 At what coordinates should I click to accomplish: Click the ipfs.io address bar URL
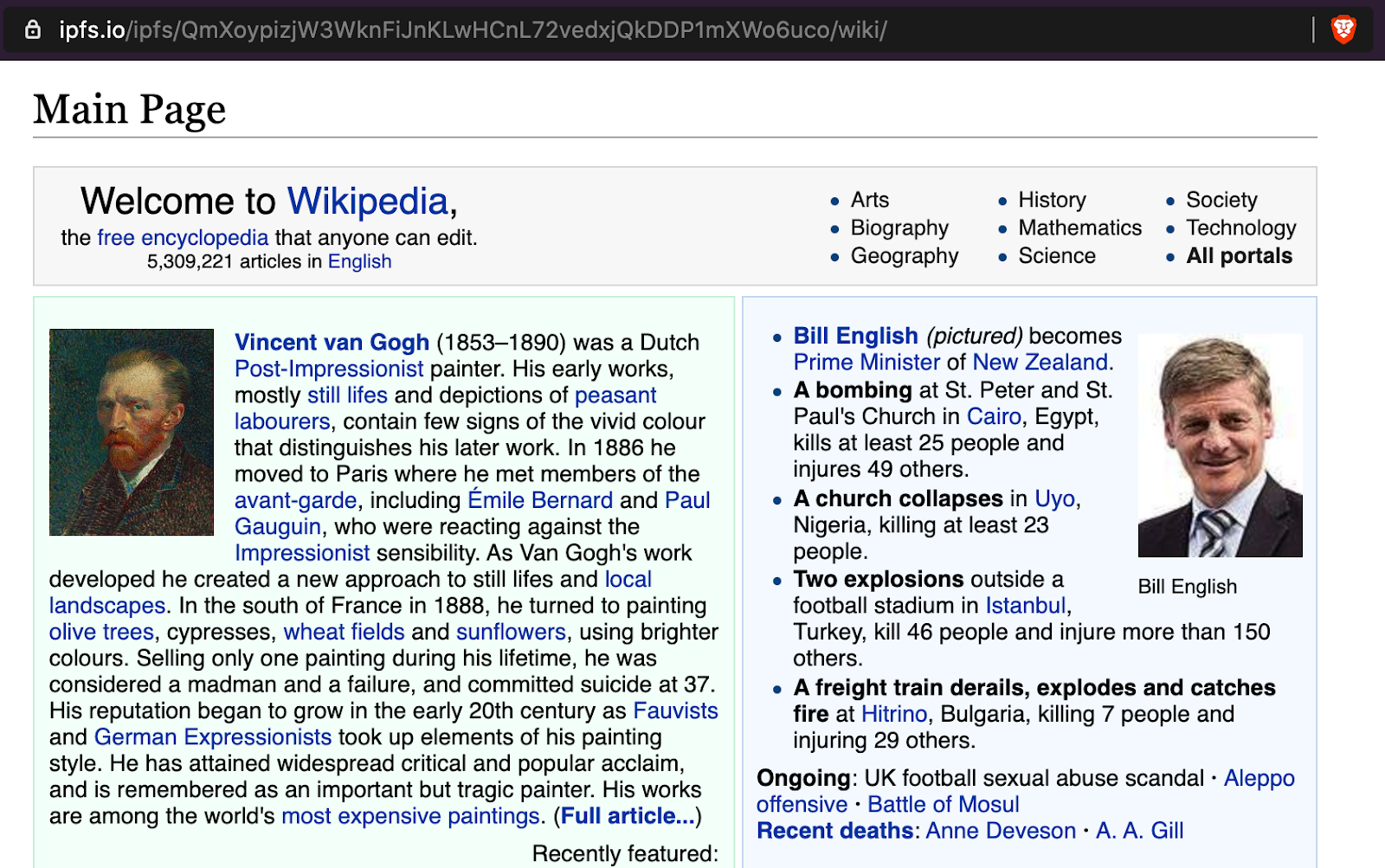pyautogui.click(x=473, y=30)
